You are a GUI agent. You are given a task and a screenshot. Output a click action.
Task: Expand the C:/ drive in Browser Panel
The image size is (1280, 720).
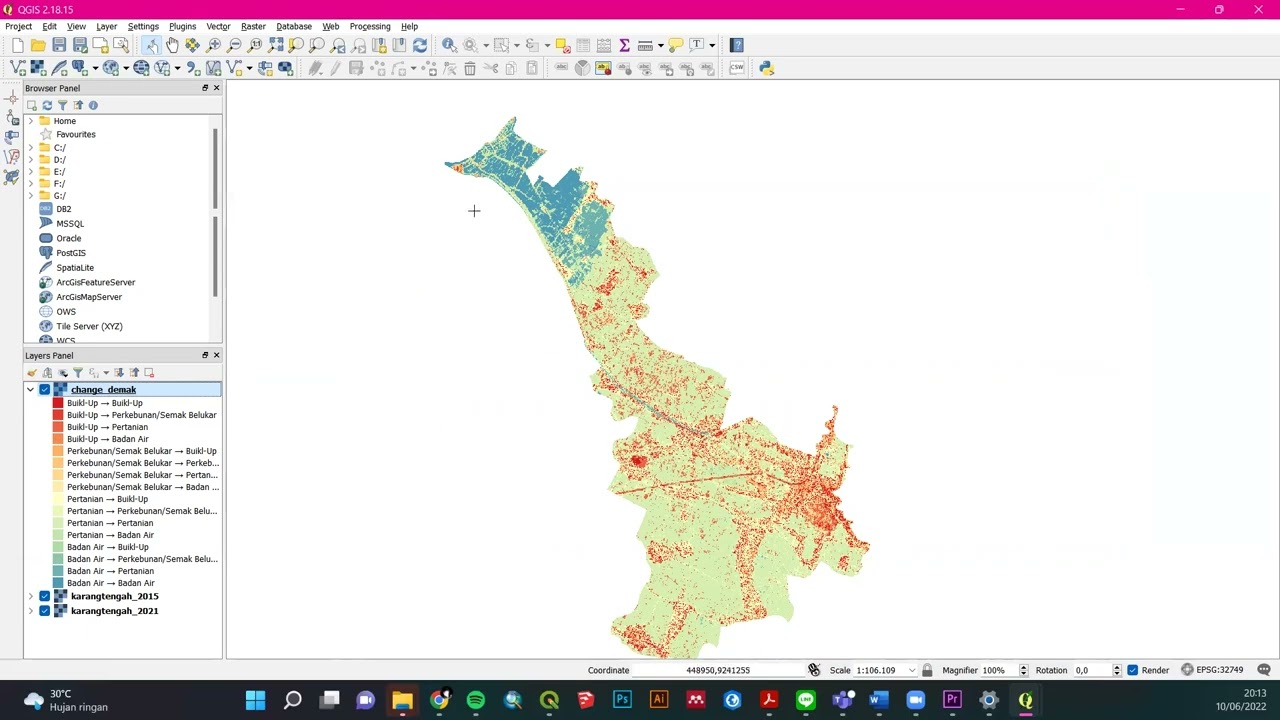point(30,147)
